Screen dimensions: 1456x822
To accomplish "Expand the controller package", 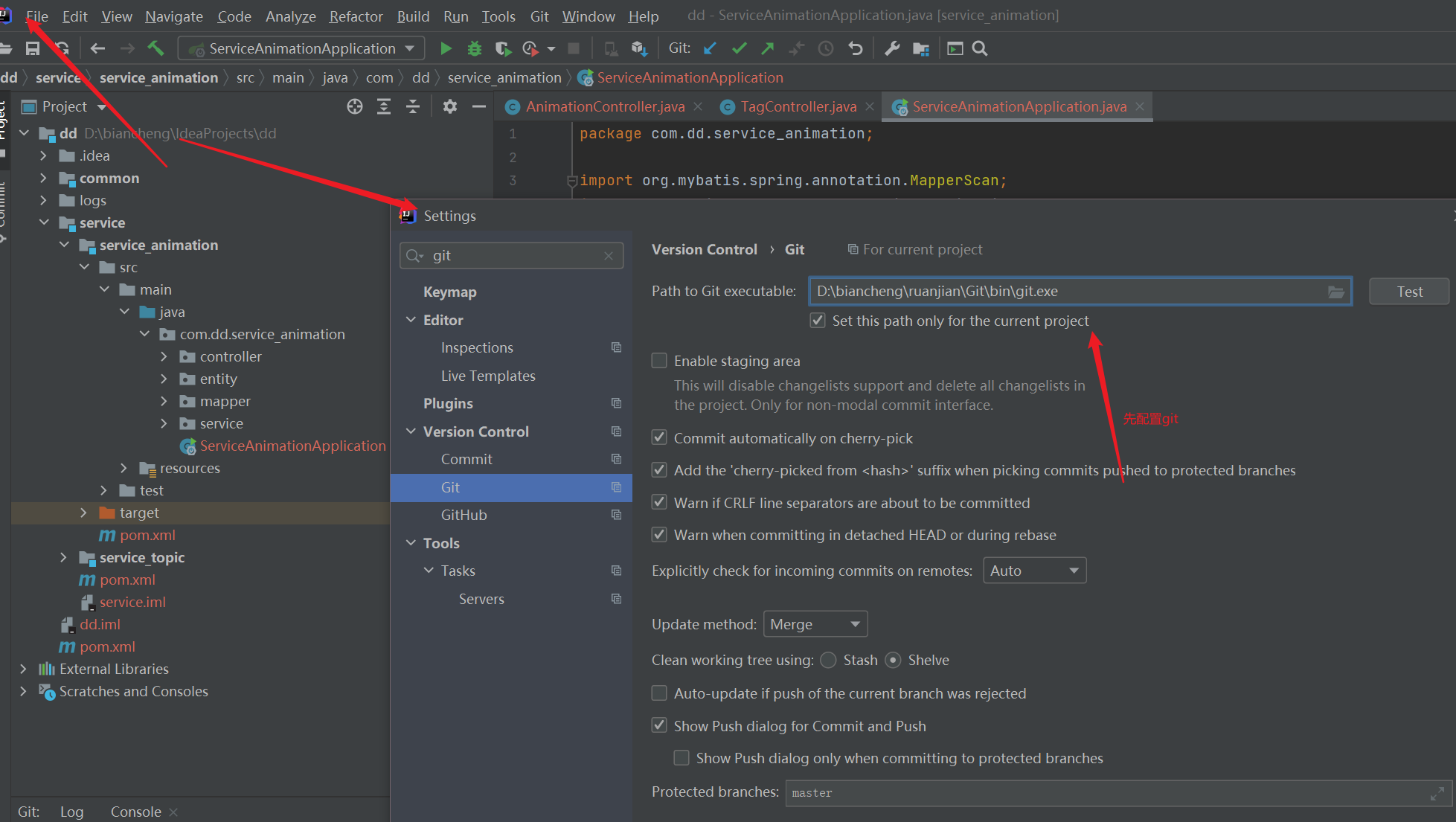I will coord(164,357).
